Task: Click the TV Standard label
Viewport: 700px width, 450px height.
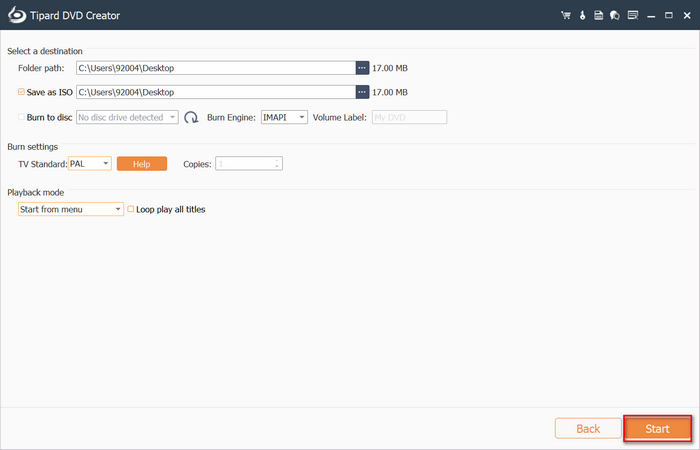Action: pos(42,164)
